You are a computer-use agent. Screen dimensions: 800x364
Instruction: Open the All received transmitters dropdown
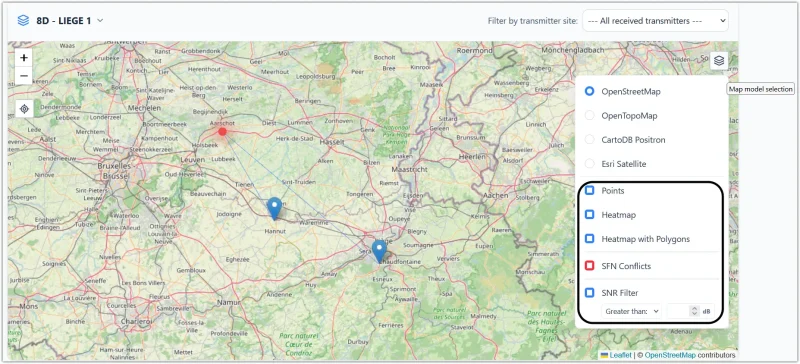pos(655,21)
